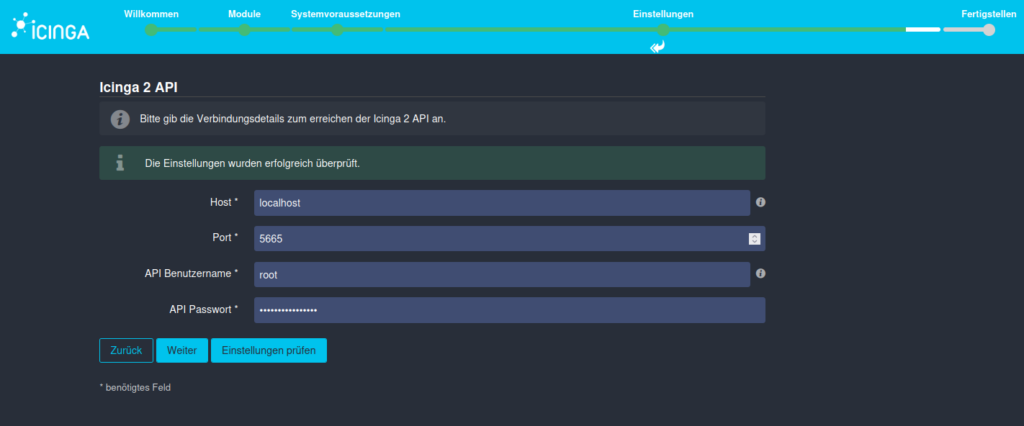The image size is (1024, 426).
Task: Click into the API Benutzername field
Action: tap(501, 274)
